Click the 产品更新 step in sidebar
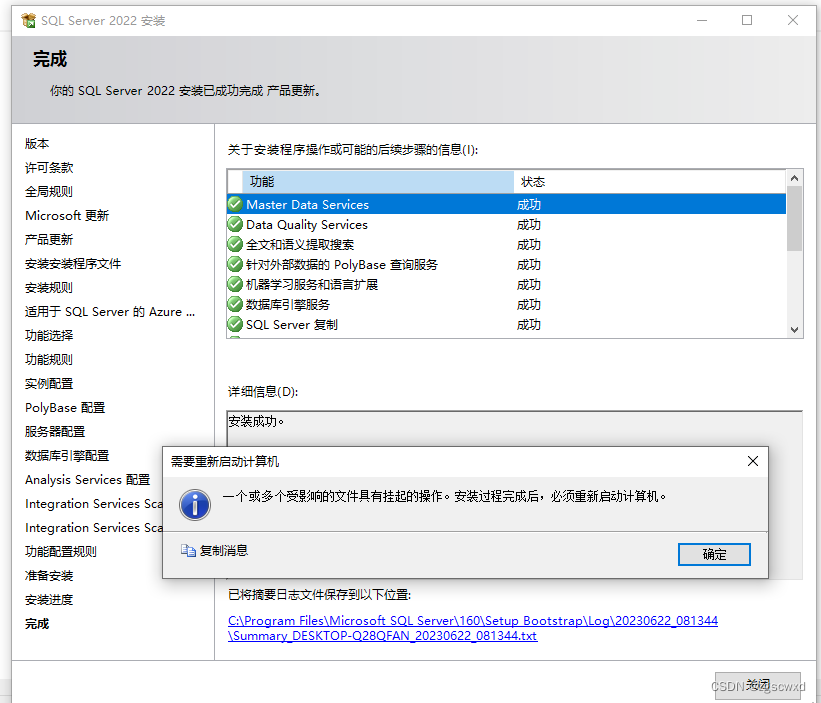The image size is (821, 703). [x=49, y=240]
